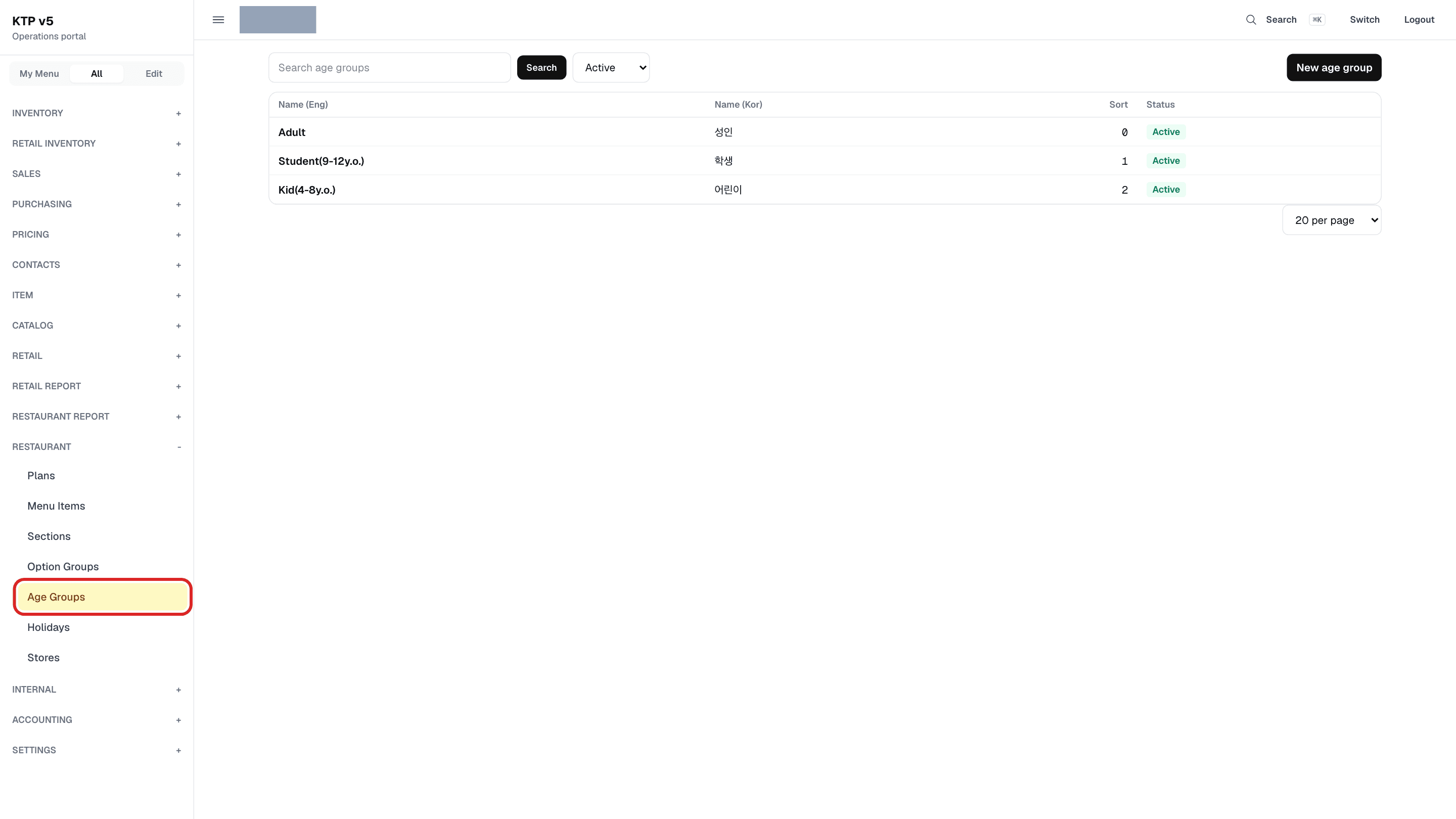Open the Student(9-12y.o.) row
The height and width of the screenshot is (819, 1456).
(x=825, y=161)
